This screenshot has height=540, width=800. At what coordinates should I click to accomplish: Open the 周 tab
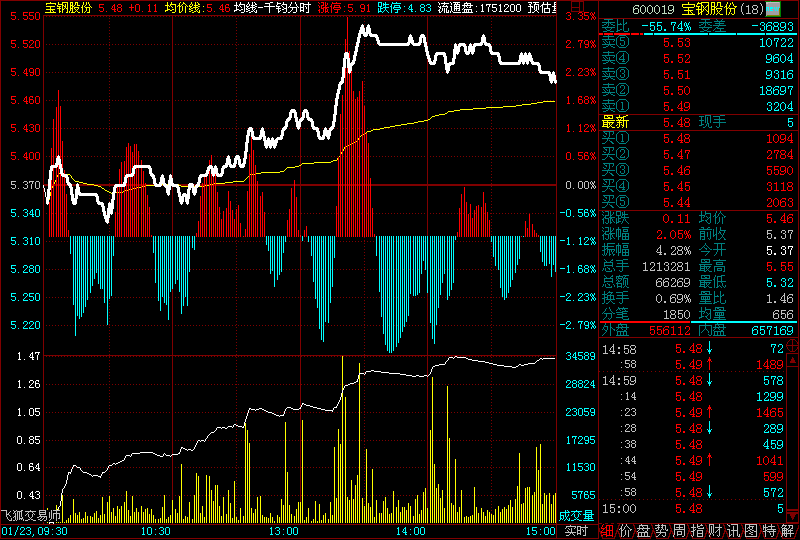pyautogui.click(x=679, y=531)
